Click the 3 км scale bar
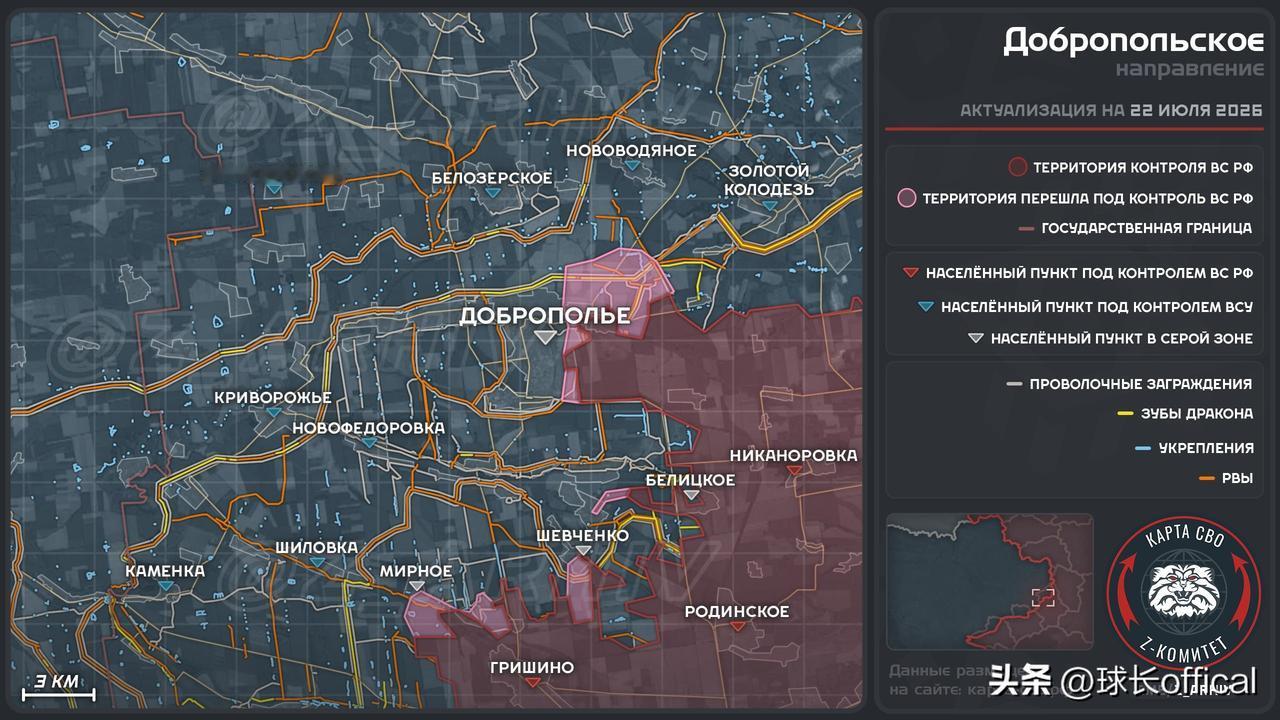The image size is (1280, 720). tap(59, 687)
